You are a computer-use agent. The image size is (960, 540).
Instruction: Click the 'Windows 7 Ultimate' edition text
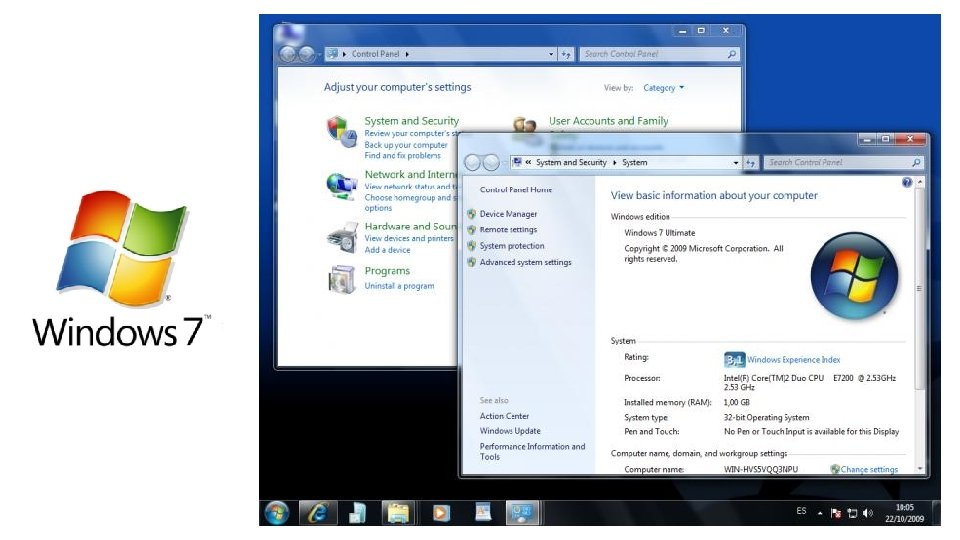tap(659, 233)
